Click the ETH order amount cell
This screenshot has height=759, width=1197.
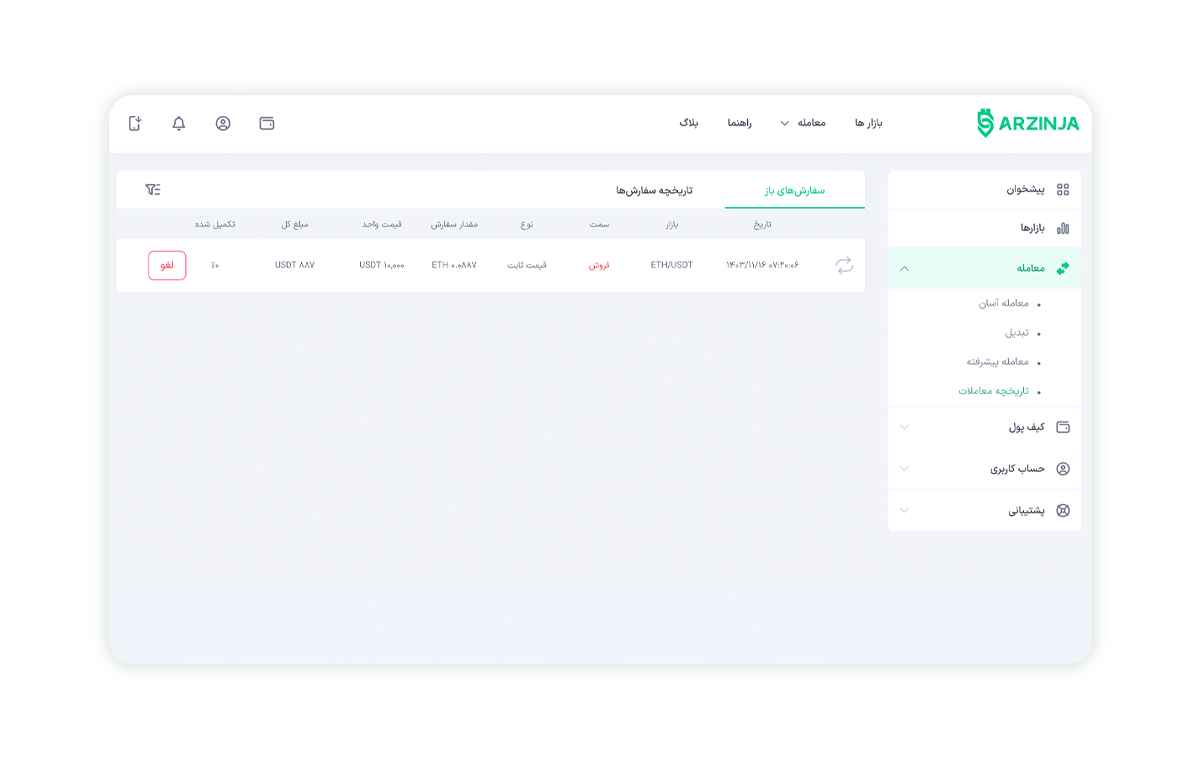click(x=453, y=265)
